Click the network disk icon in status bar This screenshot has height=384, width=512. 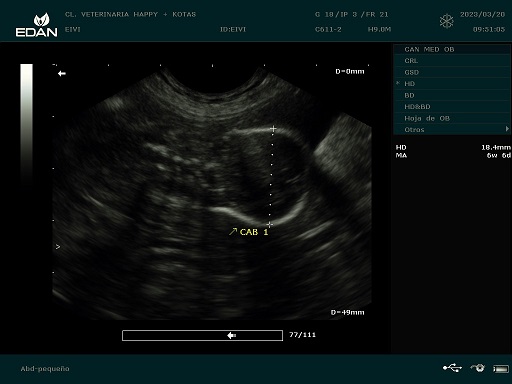pos(478,368)
